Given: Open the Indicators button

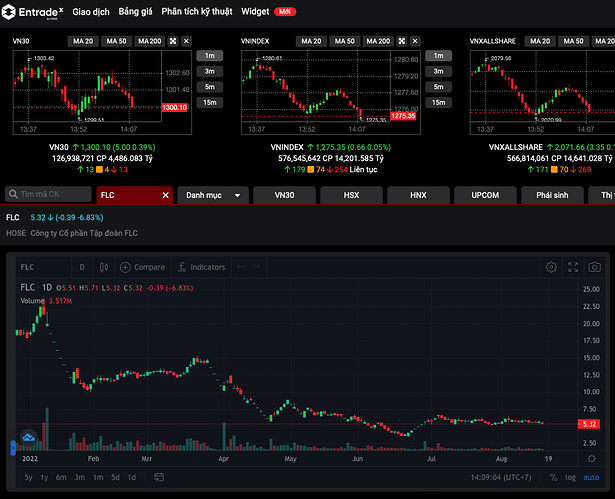Looking at the screenshot, I should (x=200, y=267).
